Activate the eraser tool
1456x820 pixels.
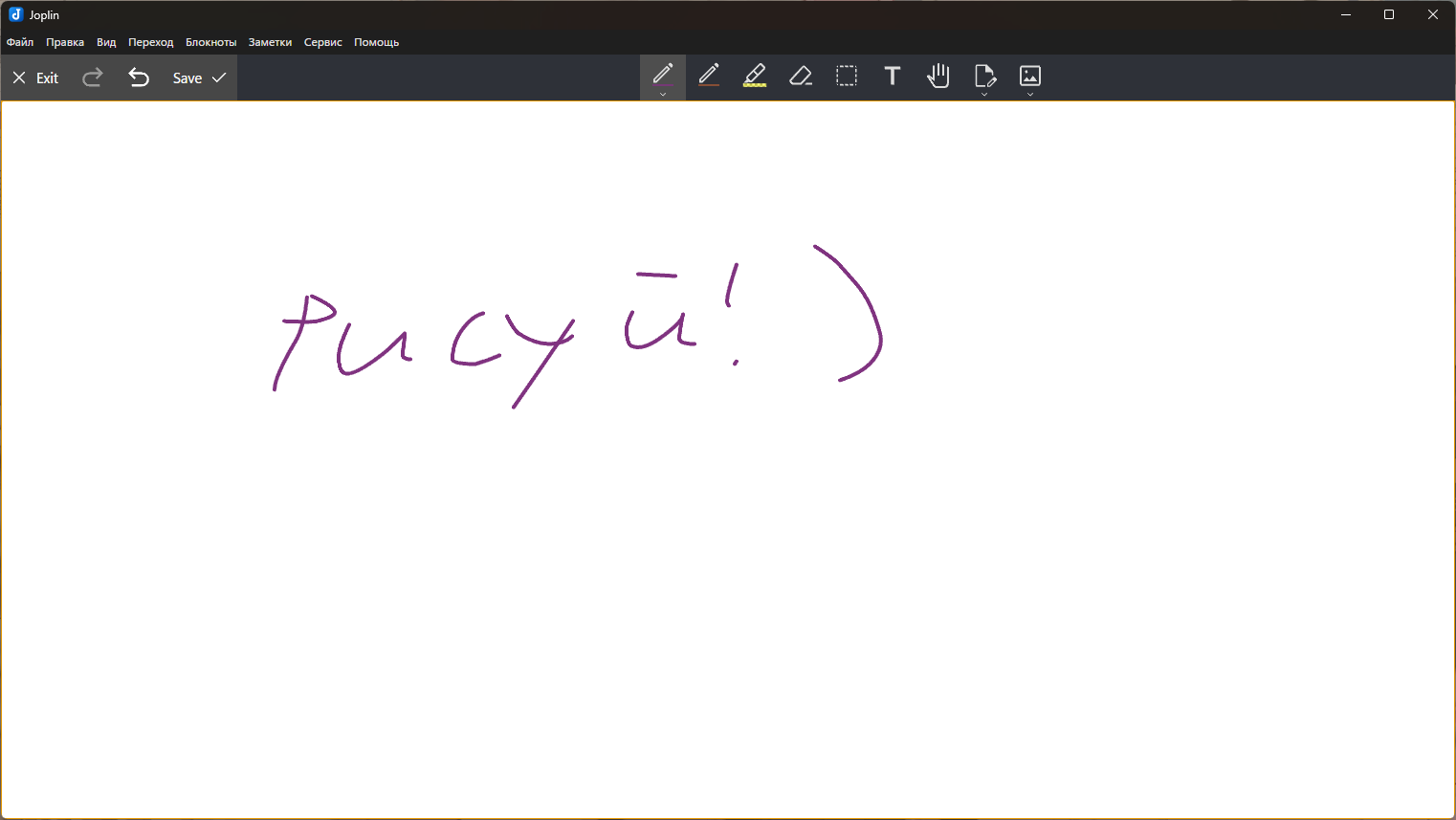pos(800,76)
